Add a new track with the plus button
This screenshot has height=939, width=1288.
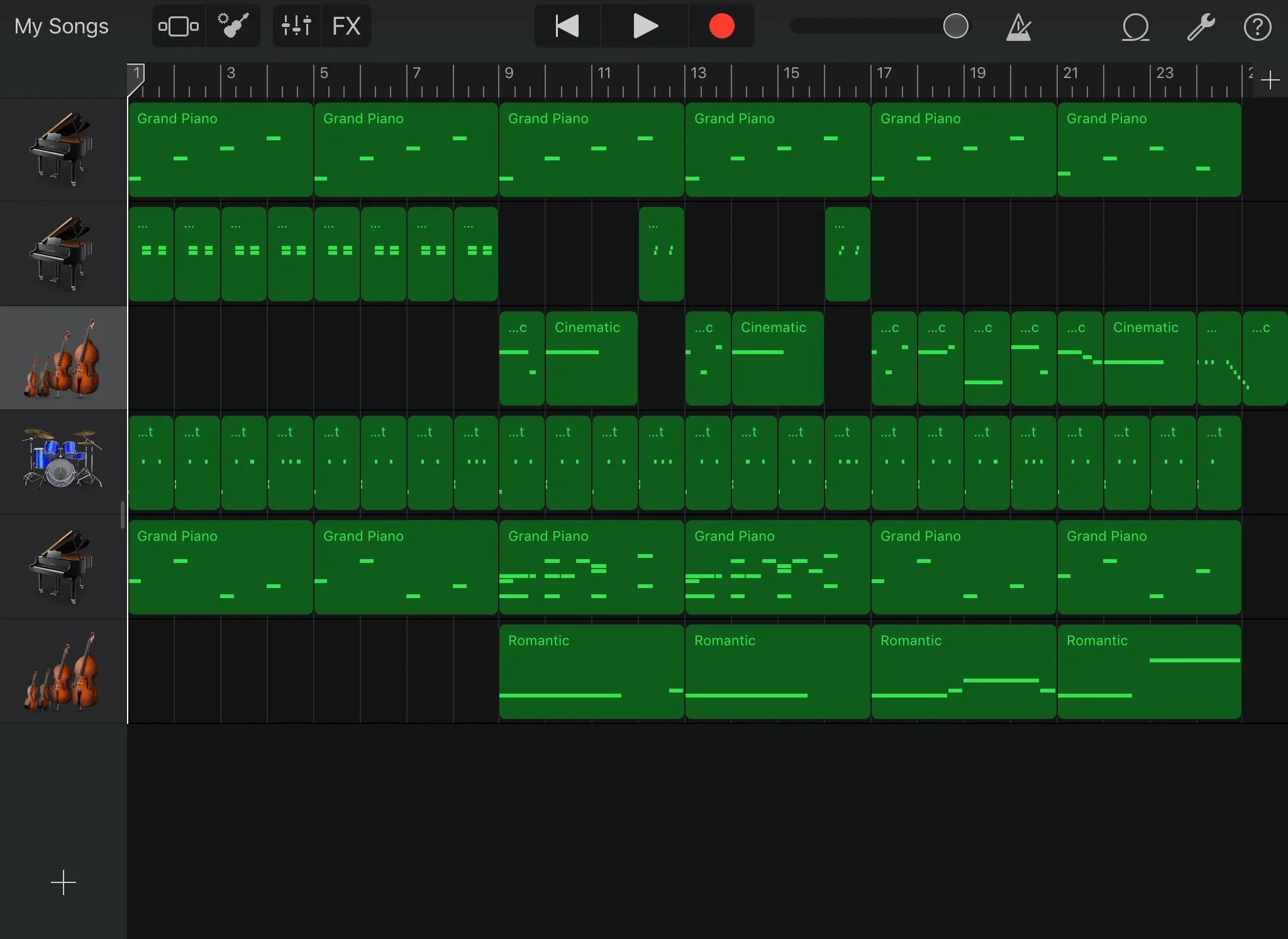(63, 882)
